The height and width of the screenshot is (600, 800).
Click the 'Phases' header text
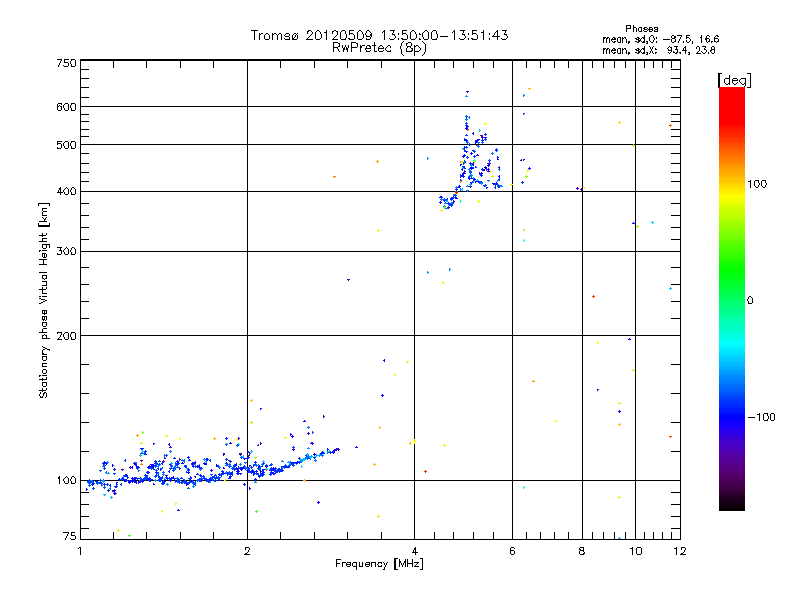[x=641, y=29]
